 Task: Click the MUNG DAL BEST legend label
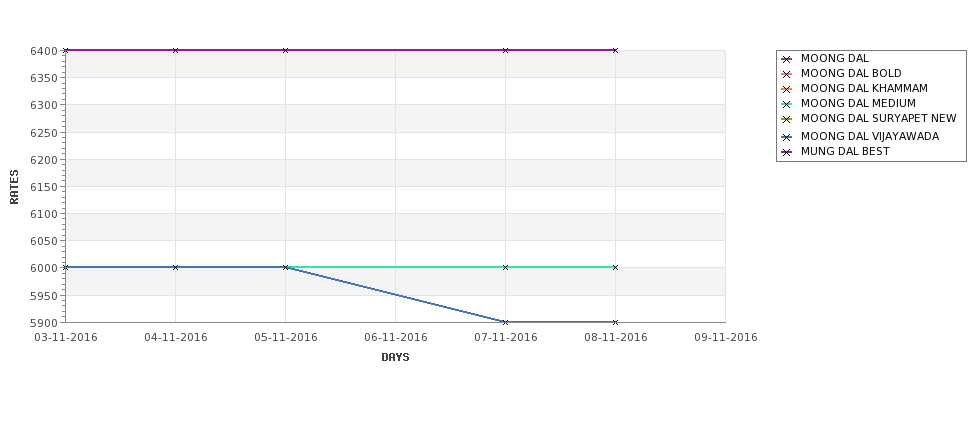(845, 151)
